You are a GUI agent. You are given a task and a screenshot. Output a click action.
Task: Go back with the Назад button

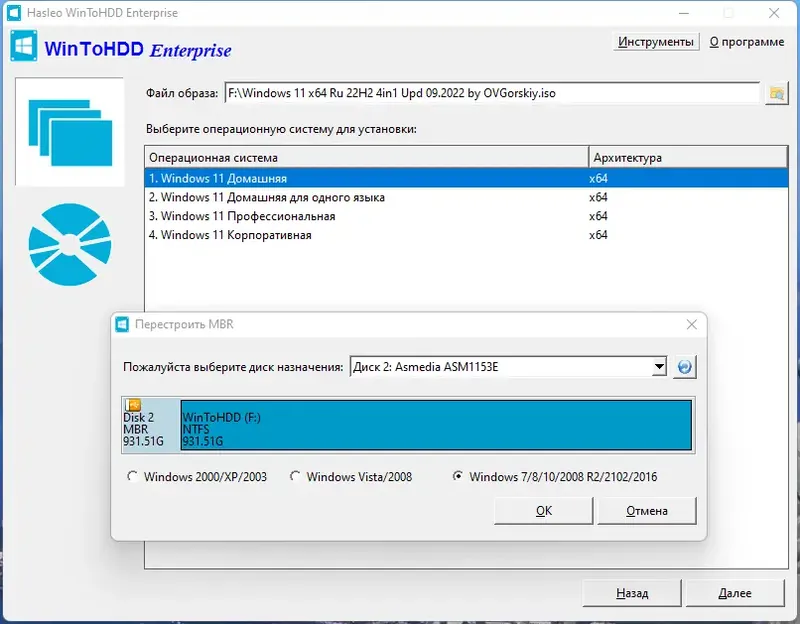pos(632,593)
